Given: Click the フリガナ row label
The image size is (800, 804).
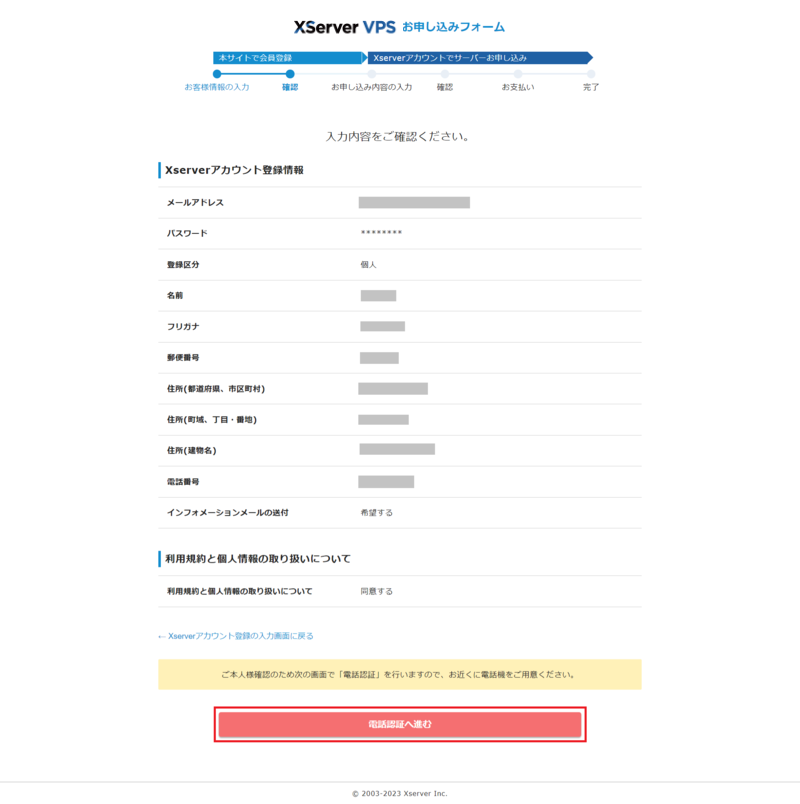Looking at the screenshot, I should 183,327.
